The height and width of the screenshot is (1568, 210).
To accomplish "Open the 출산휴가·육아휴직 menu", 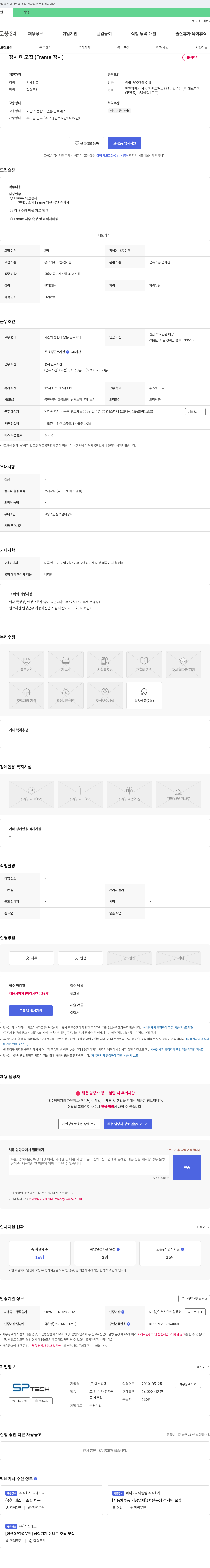I will [x=191, y=33].
